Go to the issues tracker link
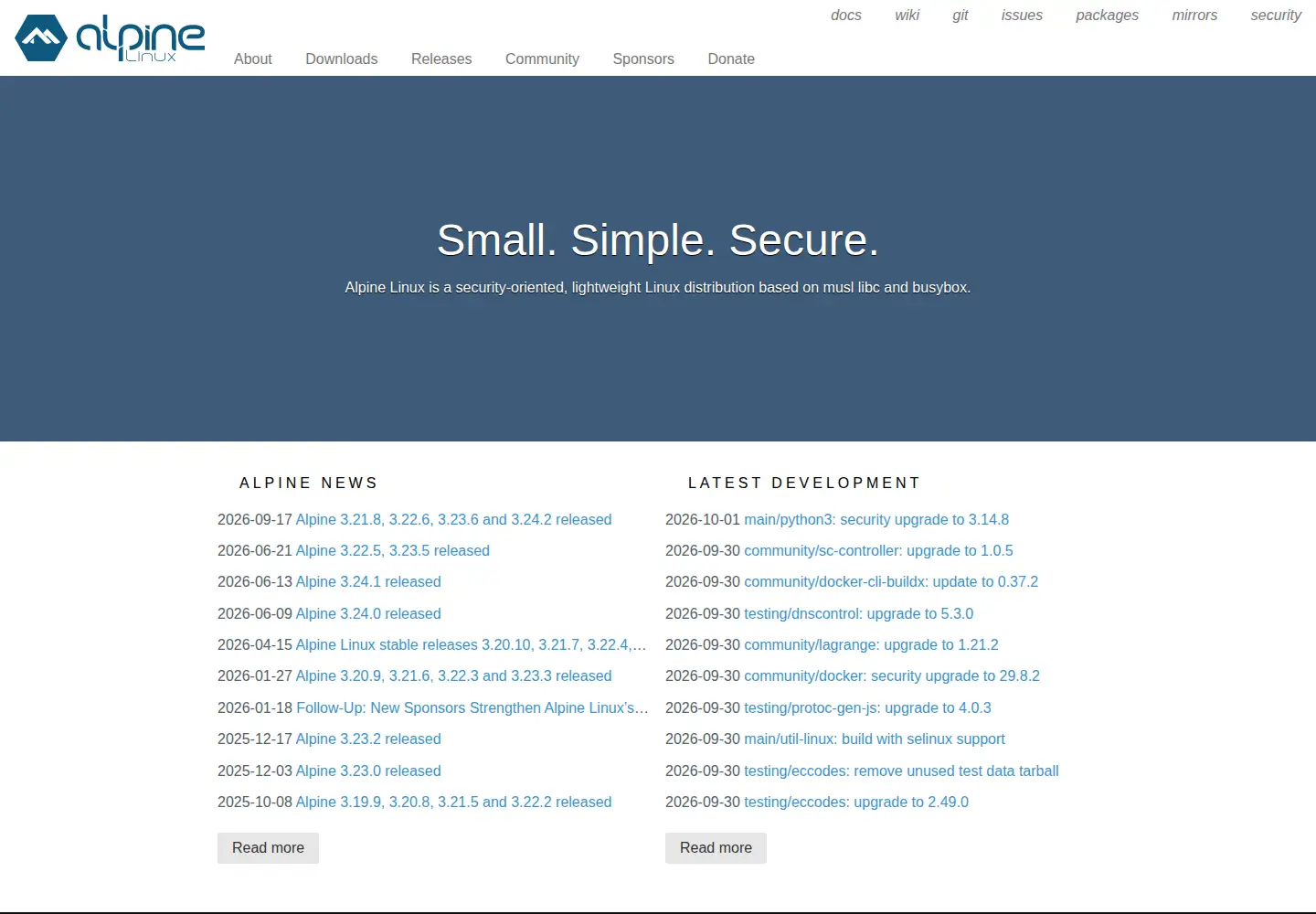The width and height of the screenshot is (1316, 914). click(1022, 15)
